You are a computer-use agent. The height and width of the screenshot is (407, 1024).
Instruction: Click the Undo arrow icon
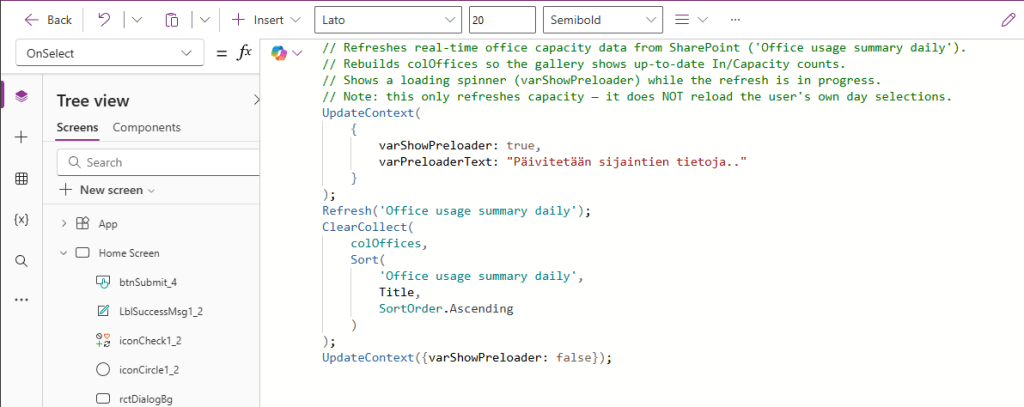[104, 20]
